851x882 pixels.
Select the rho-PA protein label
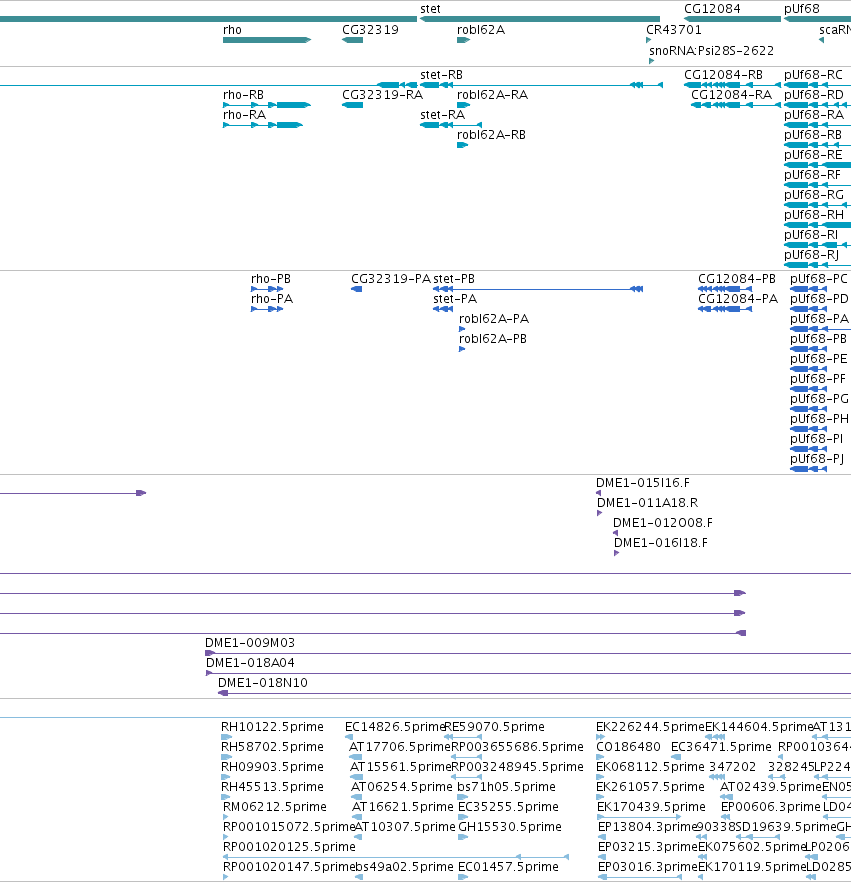(272, 299)
